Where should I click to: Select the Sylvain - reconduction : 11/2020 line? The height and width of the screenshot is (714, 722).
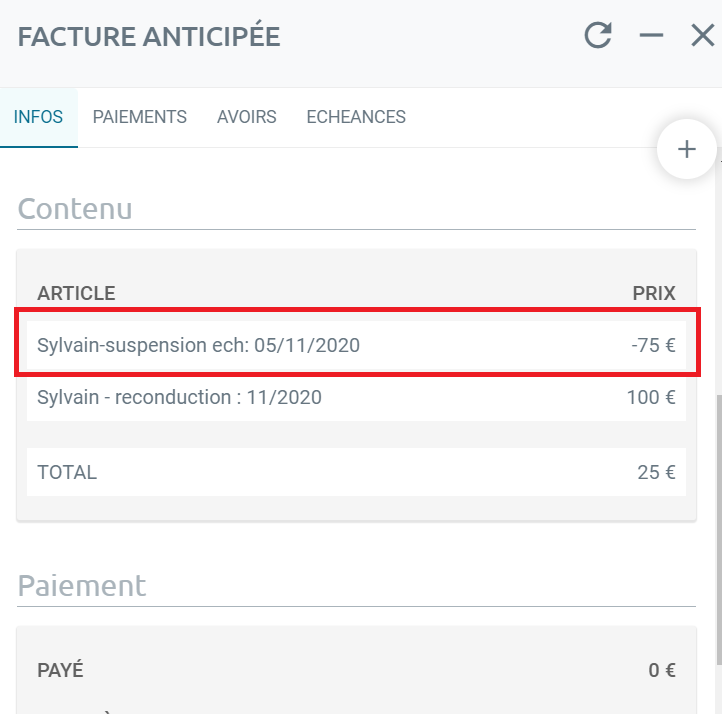click(356, 397)
